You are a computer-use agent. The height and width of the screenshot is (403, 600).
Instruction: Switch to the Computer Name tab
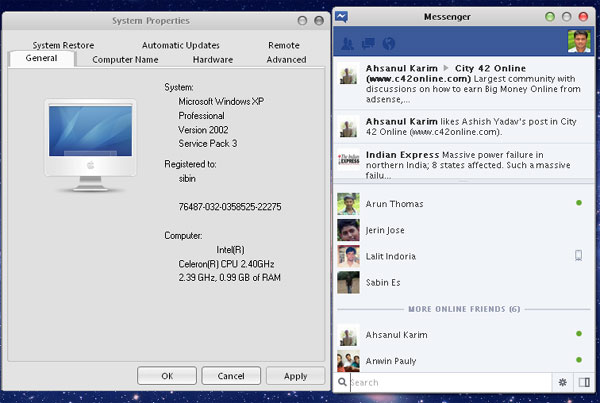point(125,60)
